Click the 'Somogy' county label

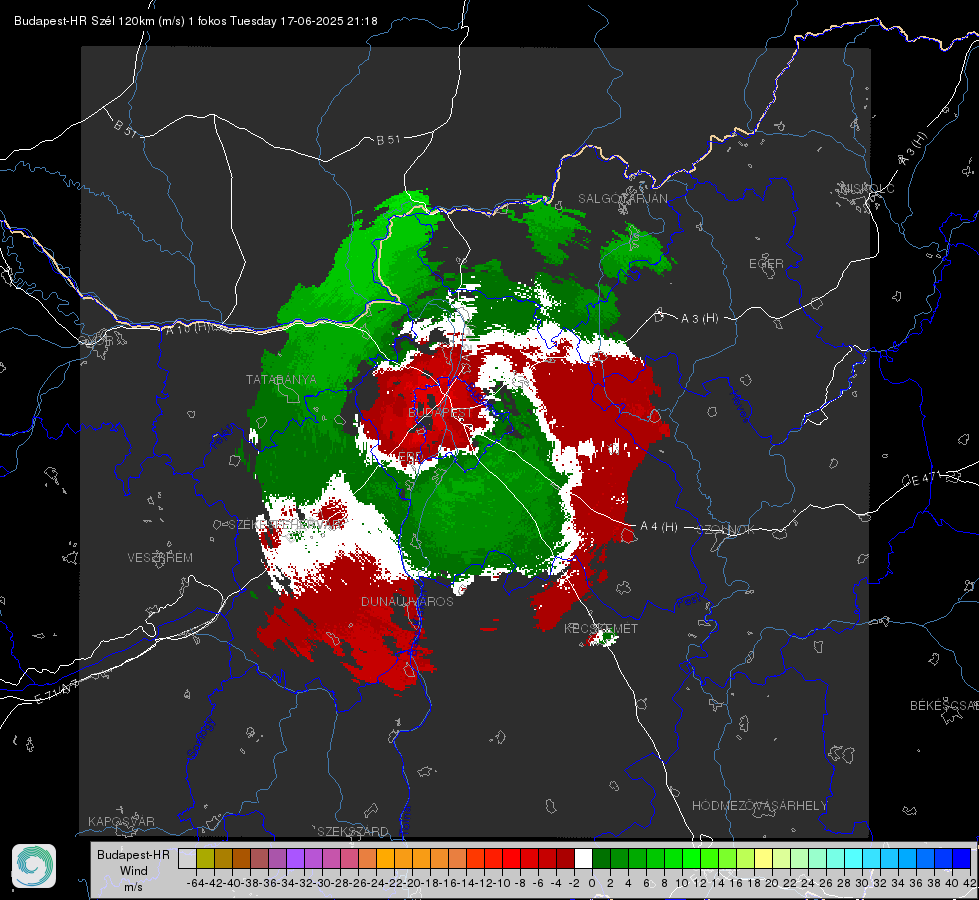tap(200, 738)
